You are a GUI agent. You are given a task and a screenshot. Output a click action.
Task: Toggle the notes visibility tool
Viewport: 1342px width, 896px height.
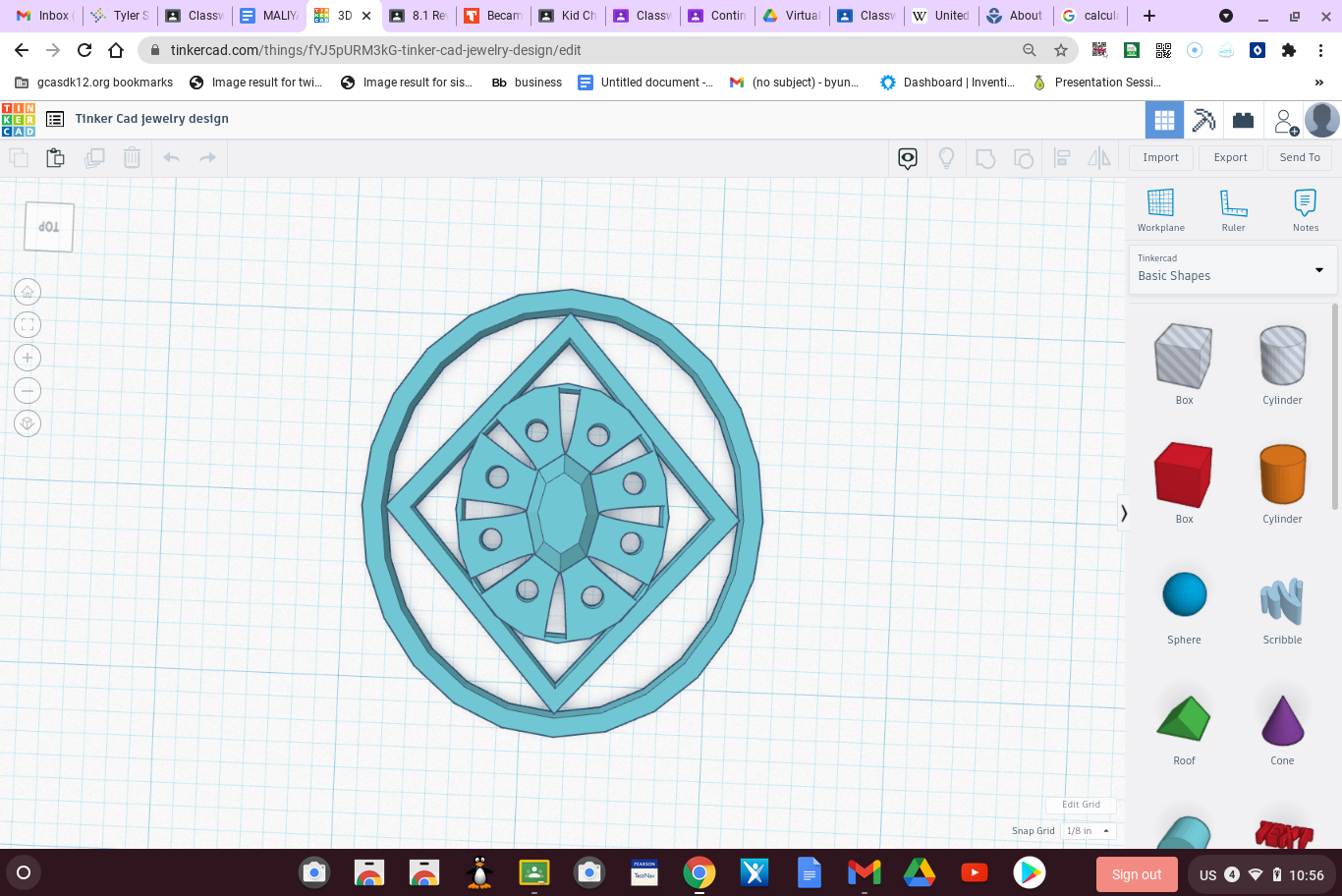[x=908, y=158]
